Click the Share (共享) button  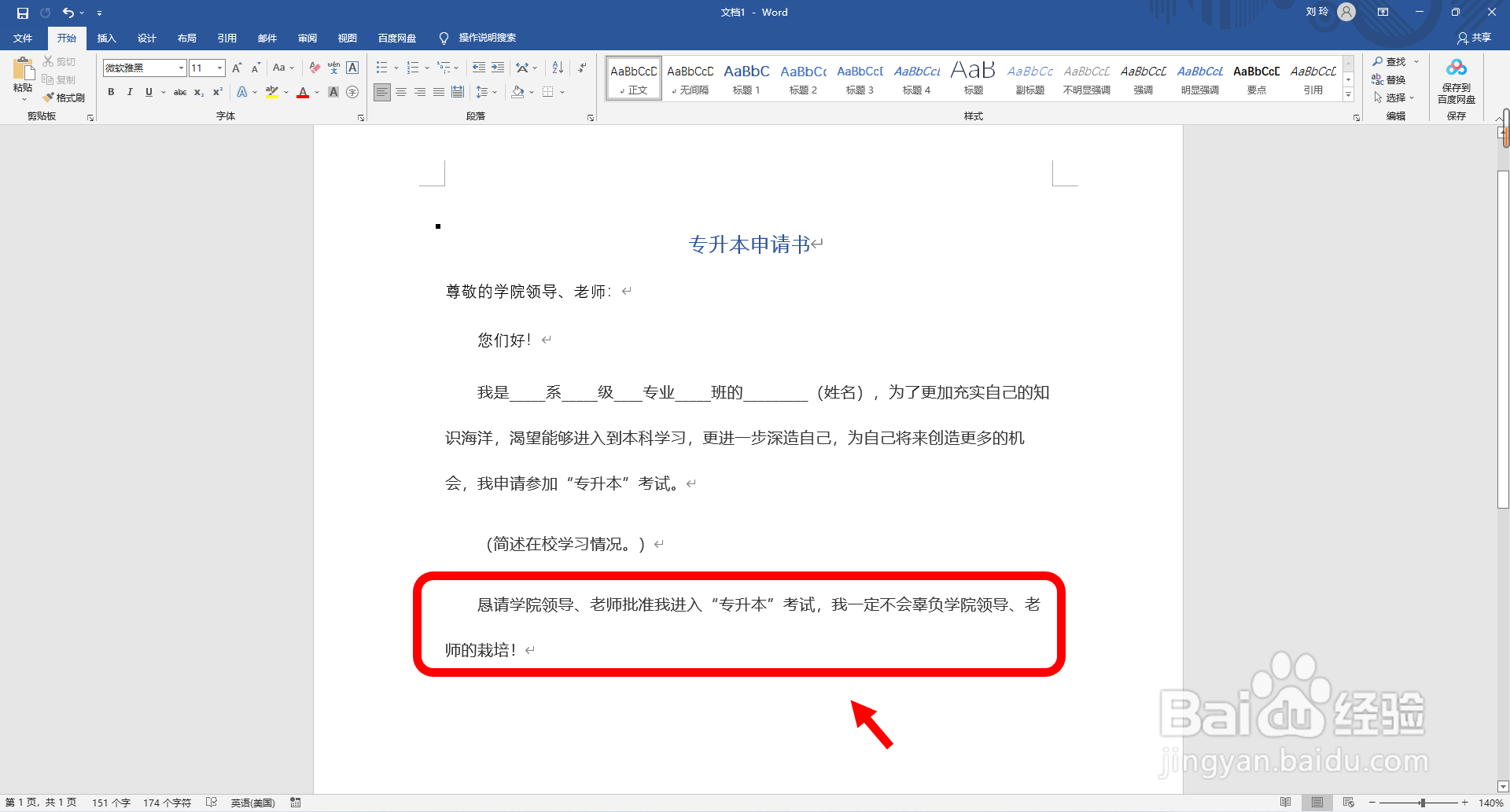click(x=1474, y=38)
